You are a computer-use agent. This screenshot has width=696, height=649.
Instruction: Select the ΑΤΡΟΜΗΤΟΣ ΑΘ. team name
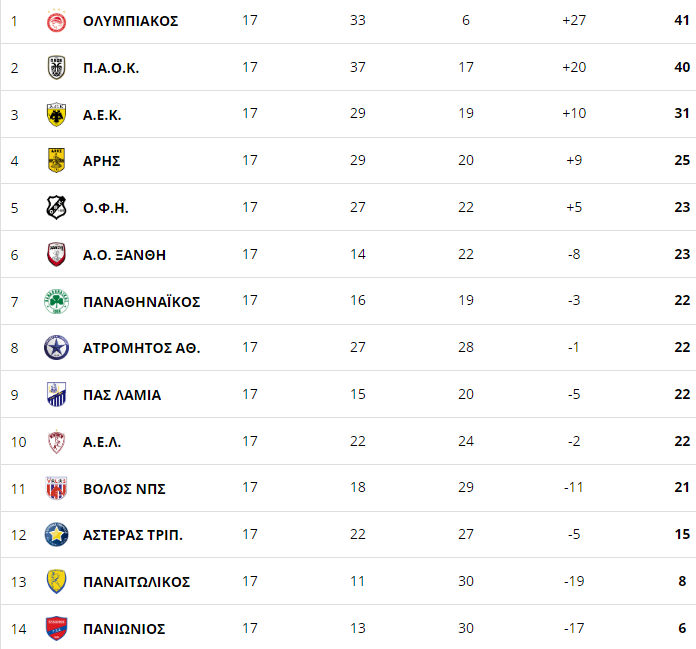point(142,348)
